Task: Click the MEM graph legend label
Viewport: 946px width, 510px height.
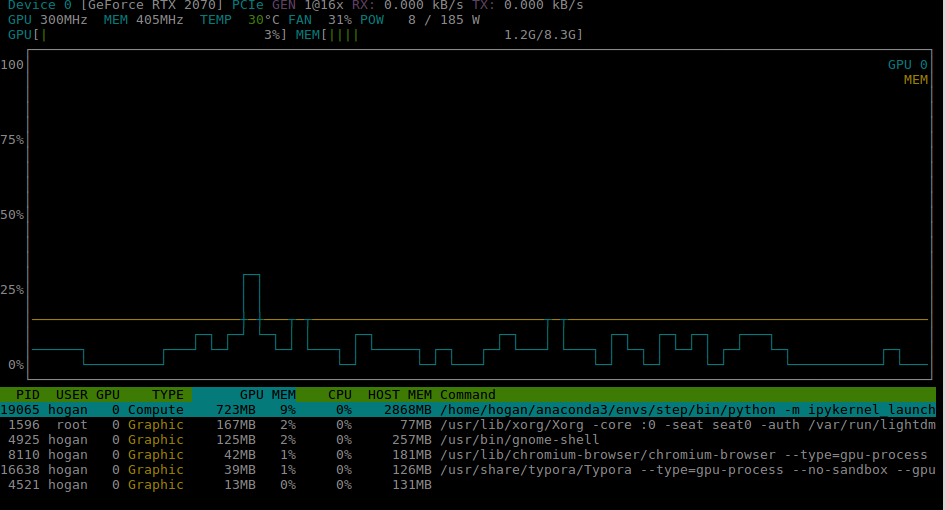Action: [x=915, y=80]
